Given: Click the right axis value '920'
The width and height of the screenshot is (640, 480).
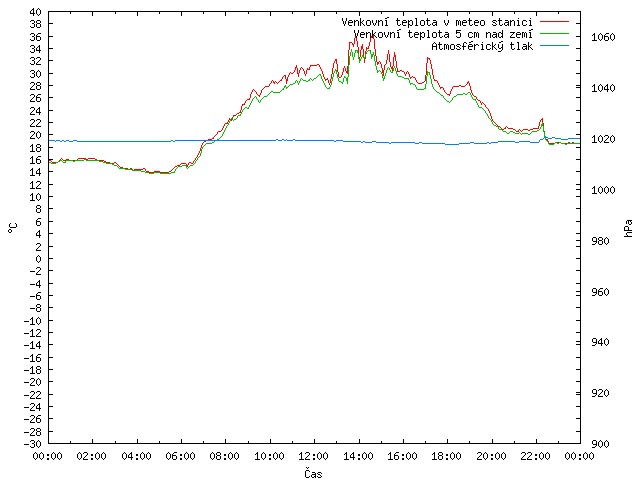Looking at the screenshot, I should tap(600, 393).
